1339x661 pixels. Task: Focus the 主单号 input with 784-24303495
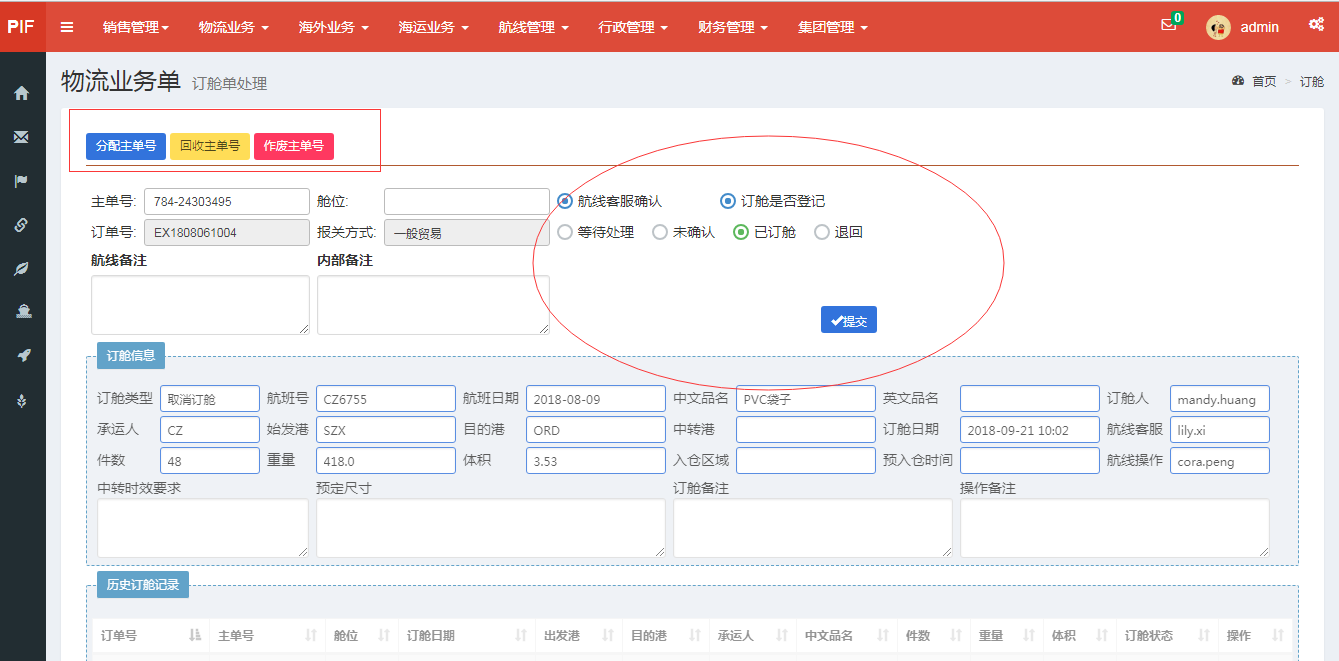point(227,202)
